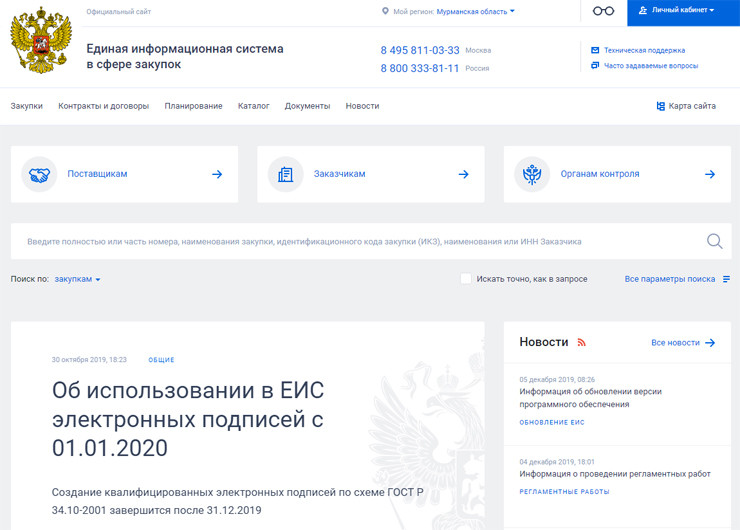
Task: Enable the Искать точно, как в запросе checkbox
Action: [x=466, y=279]
